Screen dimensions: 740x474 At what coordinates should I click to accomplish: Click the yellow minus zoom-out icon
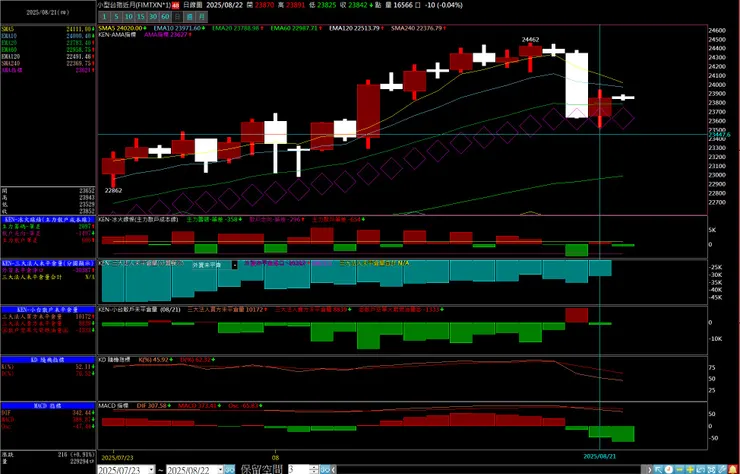pos(680,469)
